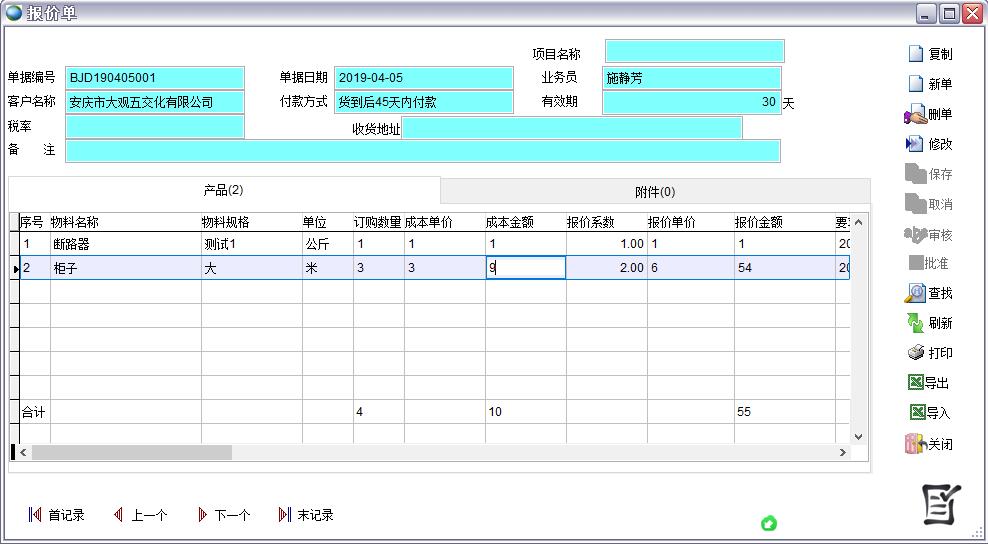Close the form with 关闭
Image resolution: width=988 pixels, height=544 pixels.
(915, 444)
